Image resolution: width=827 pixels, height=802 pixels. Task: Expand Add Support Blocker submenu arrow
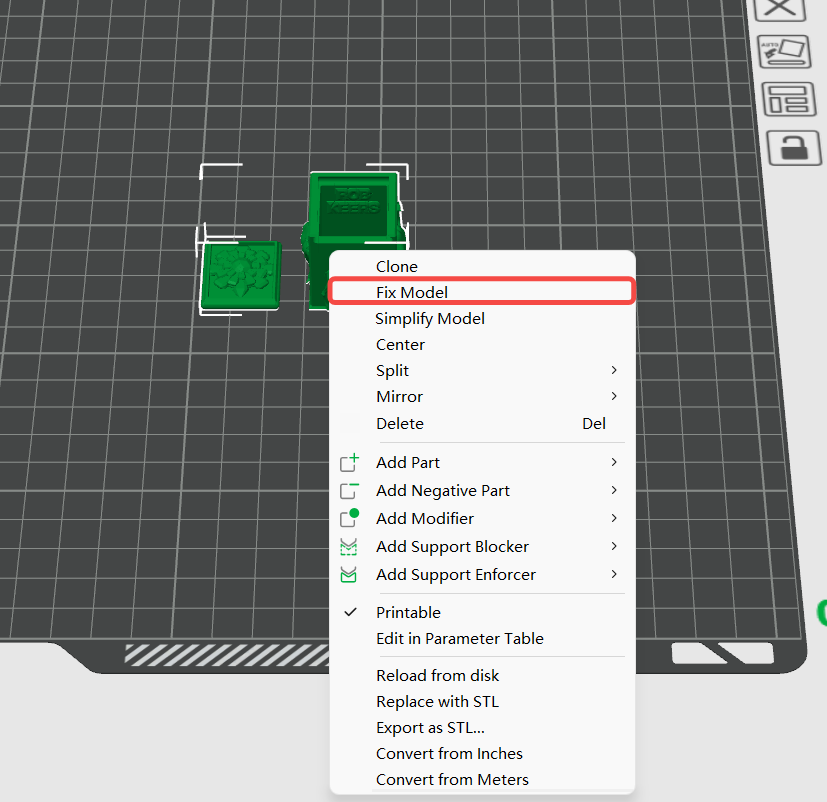coord(614,546)
